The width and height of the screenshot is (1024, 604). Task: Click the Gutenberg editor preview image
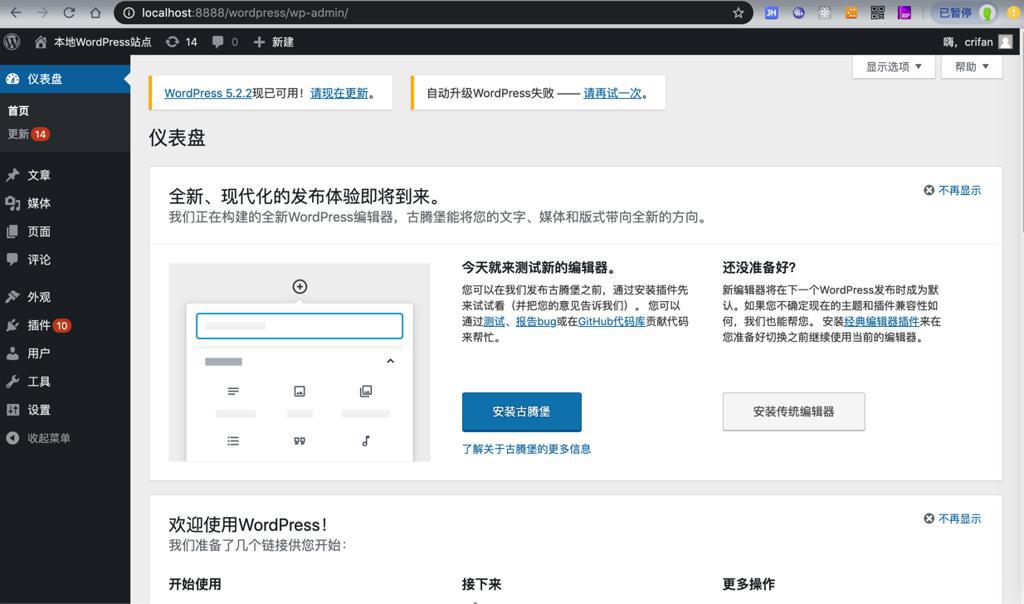coord(300,362)
